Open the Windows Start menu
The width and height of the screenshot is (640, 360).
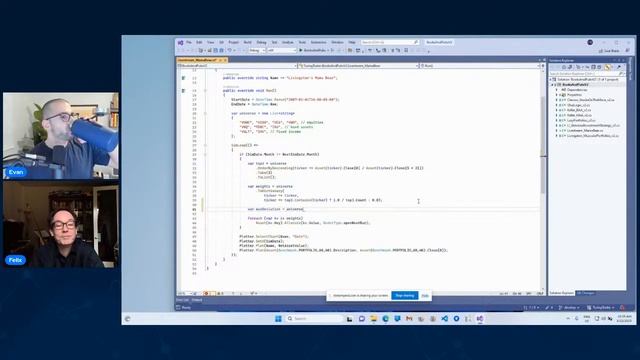(x=278, y=318)
